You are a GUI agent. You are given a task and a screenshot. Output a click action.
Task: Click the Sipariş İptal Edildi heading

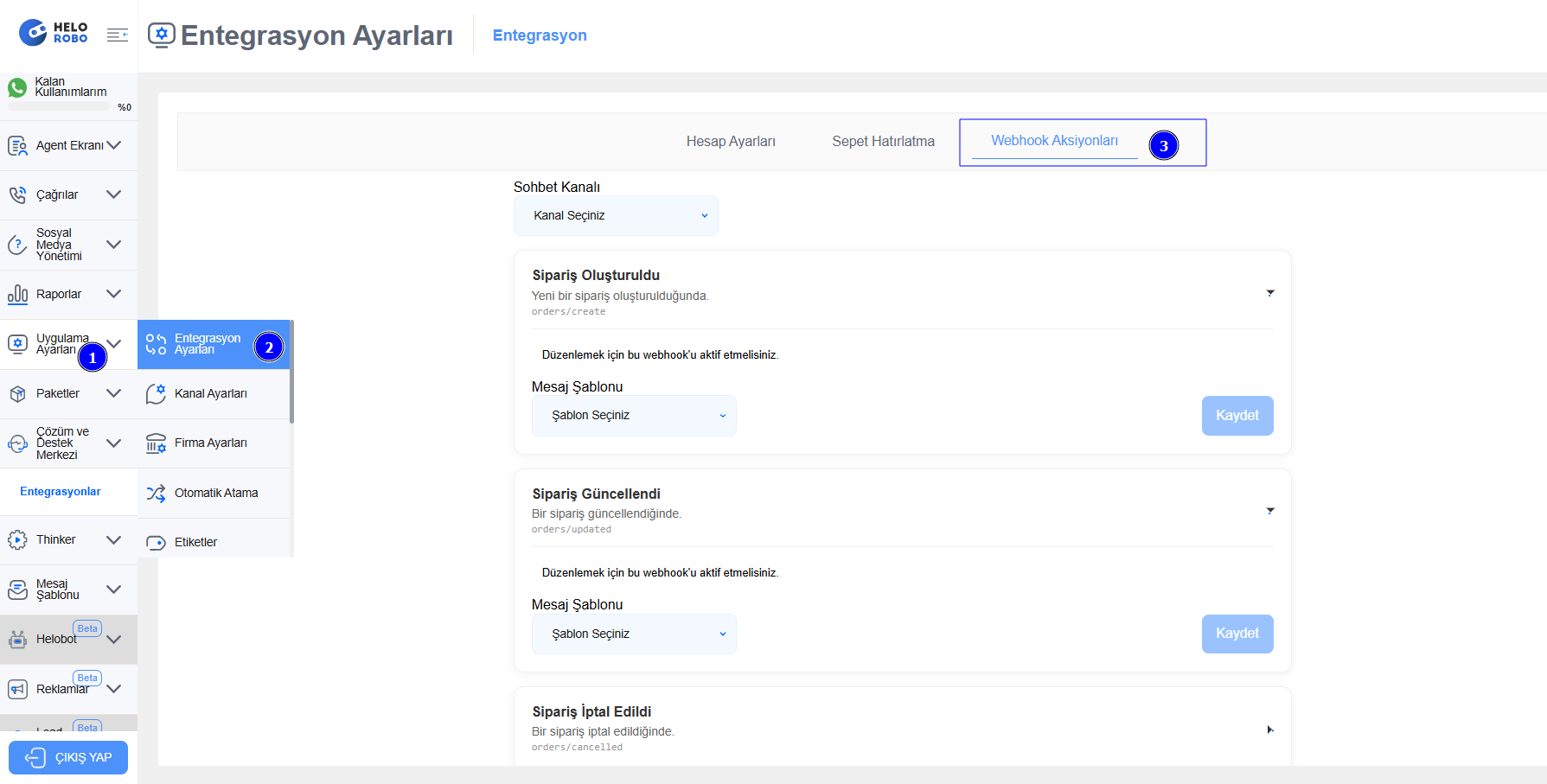(x=591, y=711)
